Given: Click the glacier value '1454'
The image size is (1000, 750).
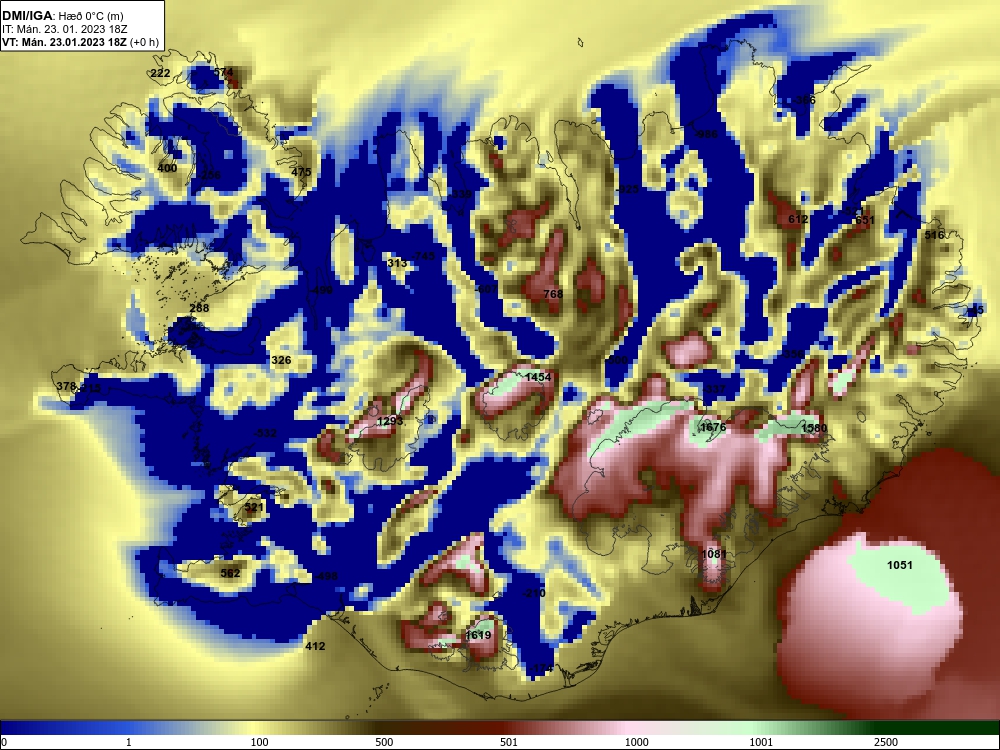Looking at the screenshot, I should 538,377.
